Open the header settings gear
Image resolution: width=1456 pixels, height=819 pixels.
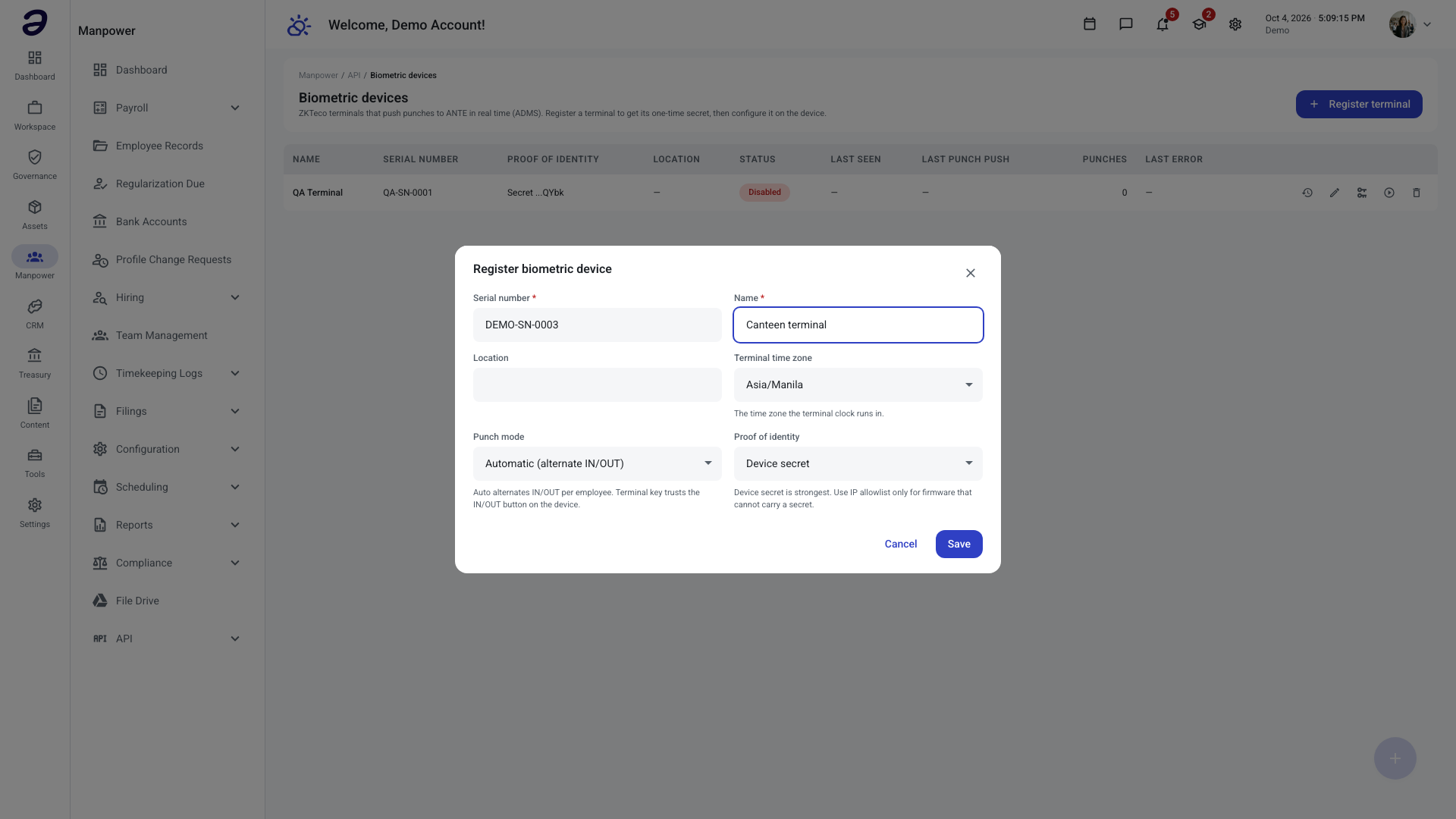[x=1235, y=24]
